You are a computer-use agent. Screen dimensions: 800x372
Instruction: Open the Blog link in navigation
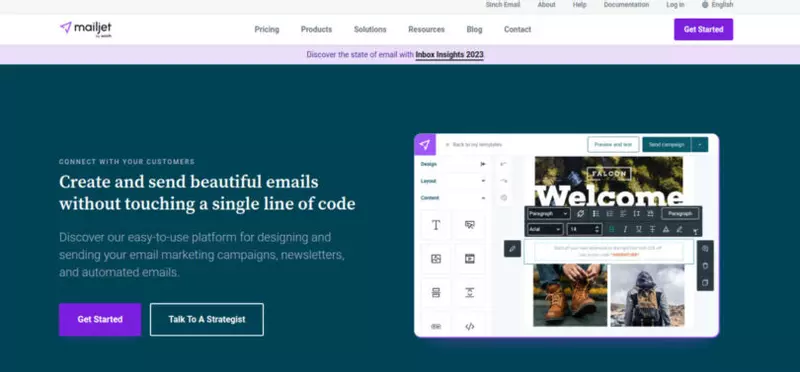pyautogui.click(x=474, y=29)
